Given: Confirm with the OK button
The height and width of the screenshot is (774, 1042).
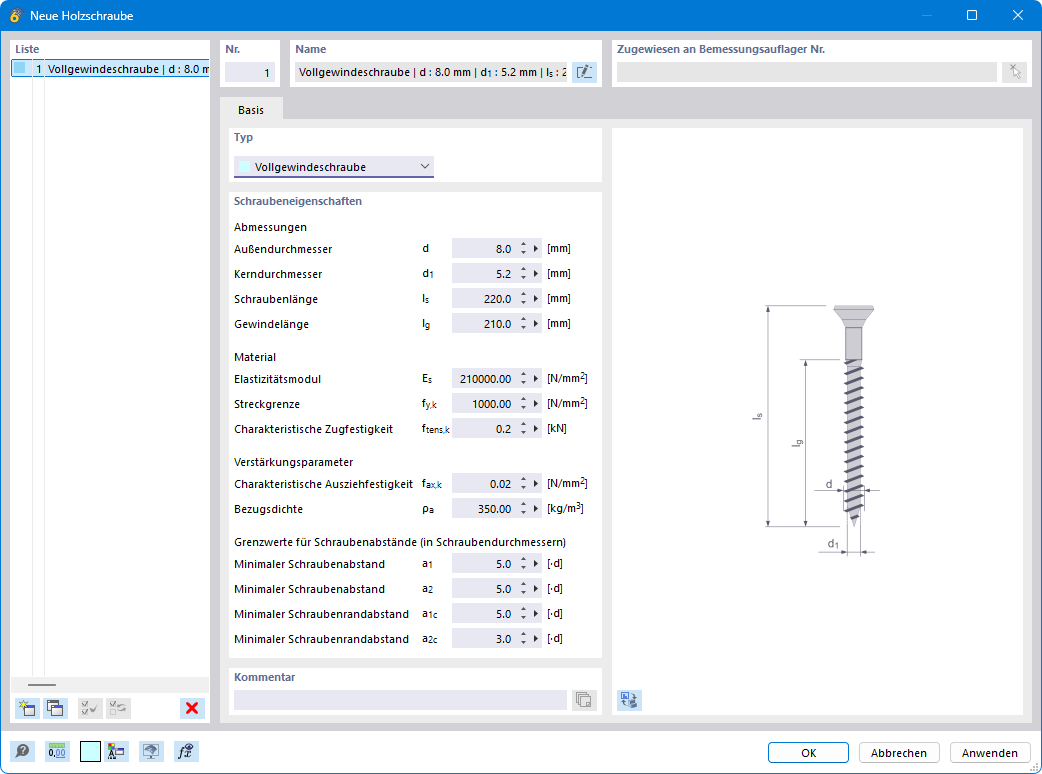Looking at the screenshot, I should (x=808, y=753).
